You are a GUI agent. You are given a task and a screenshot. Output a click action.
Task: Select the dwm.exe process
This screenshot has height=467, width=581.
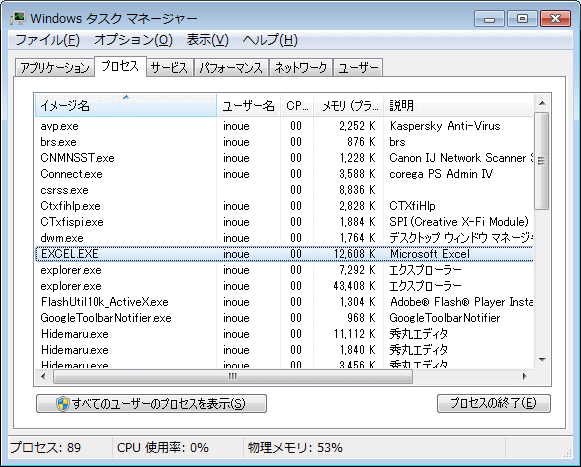click(x=284, y=238)
